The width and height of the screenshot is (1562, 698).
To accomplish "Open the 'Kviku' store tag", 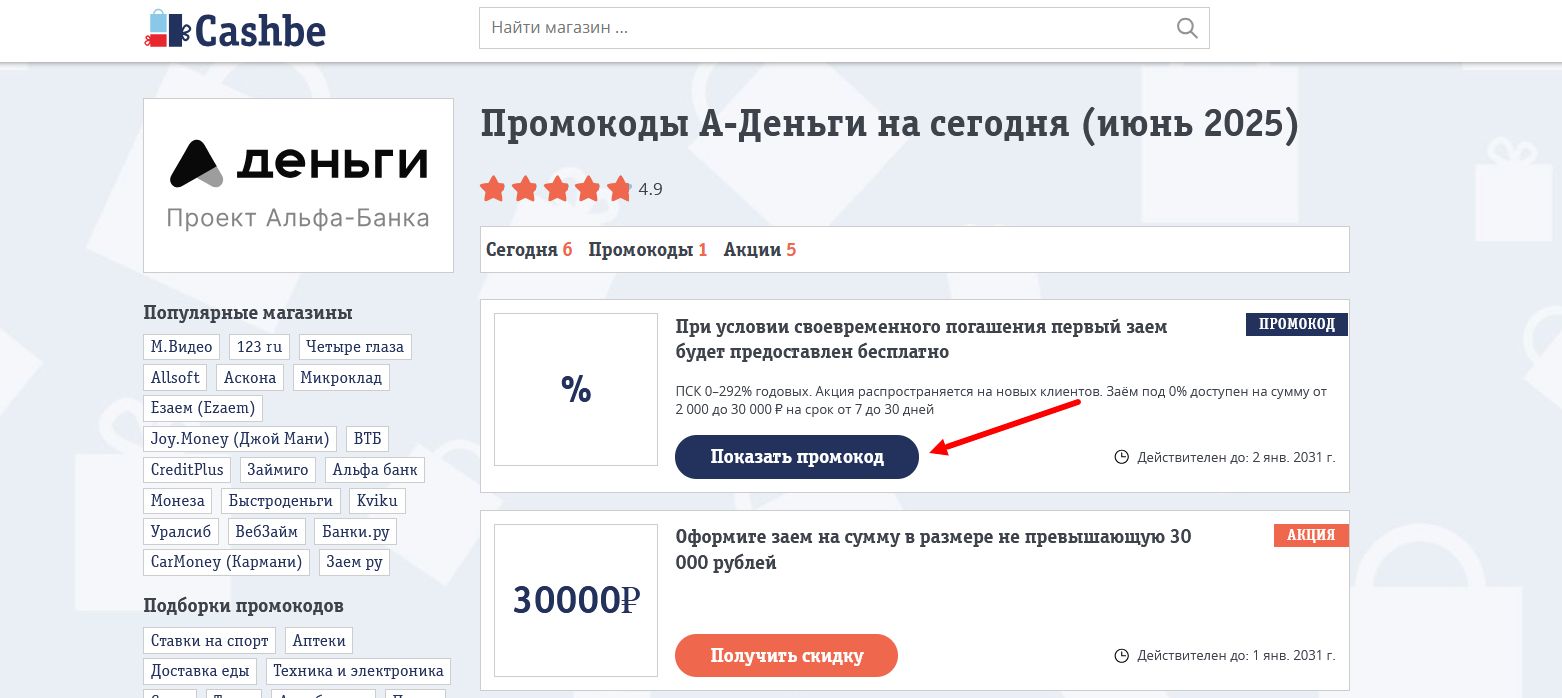I will coord(378,501).
